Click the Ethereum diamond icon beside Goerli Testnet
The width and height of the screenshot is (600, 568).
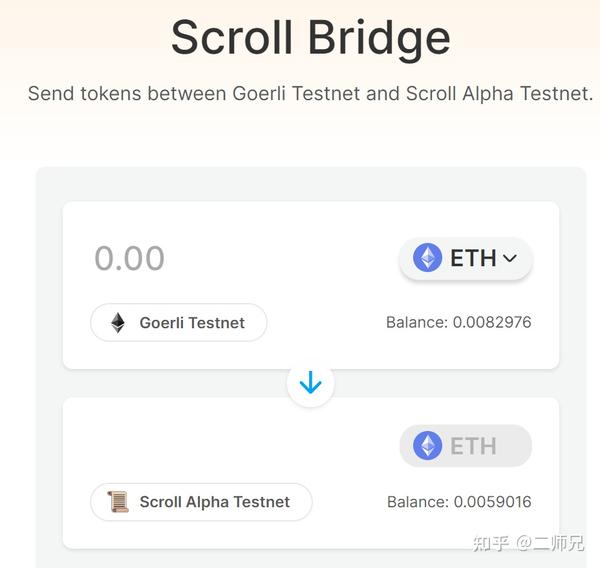click(x=118, y=323)
